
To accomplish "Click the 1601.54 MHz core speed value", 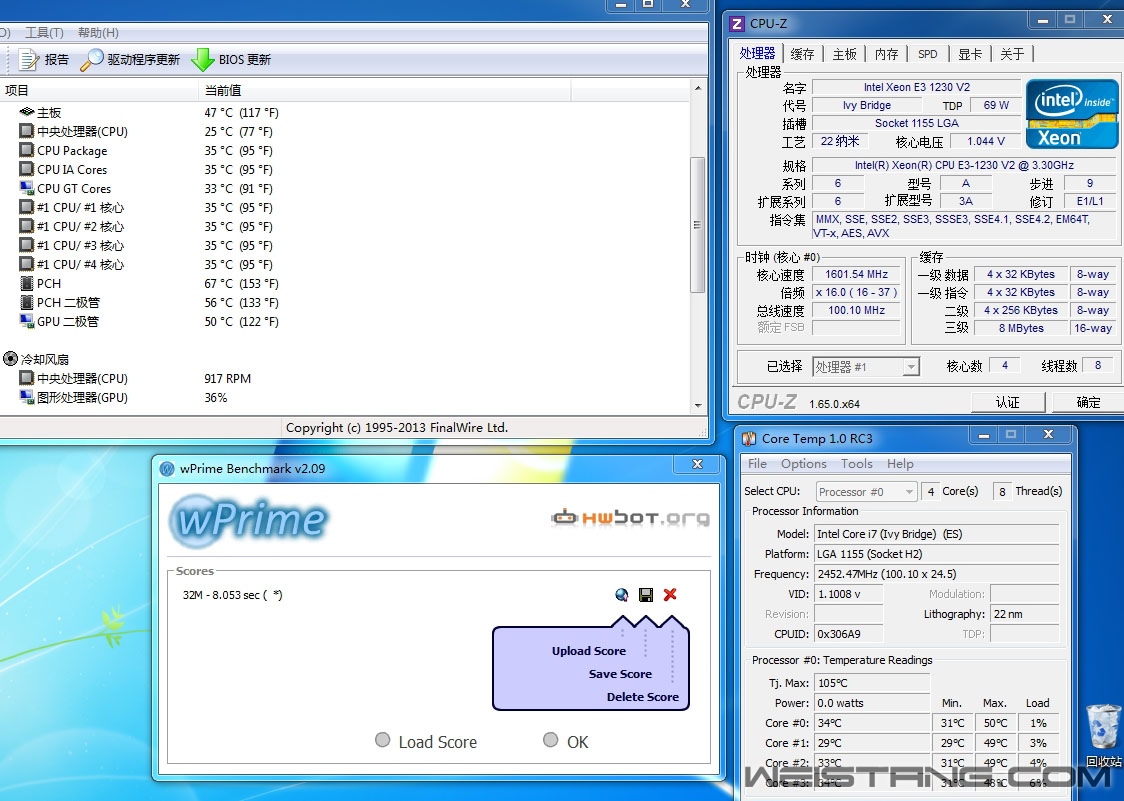I will 857,274.
